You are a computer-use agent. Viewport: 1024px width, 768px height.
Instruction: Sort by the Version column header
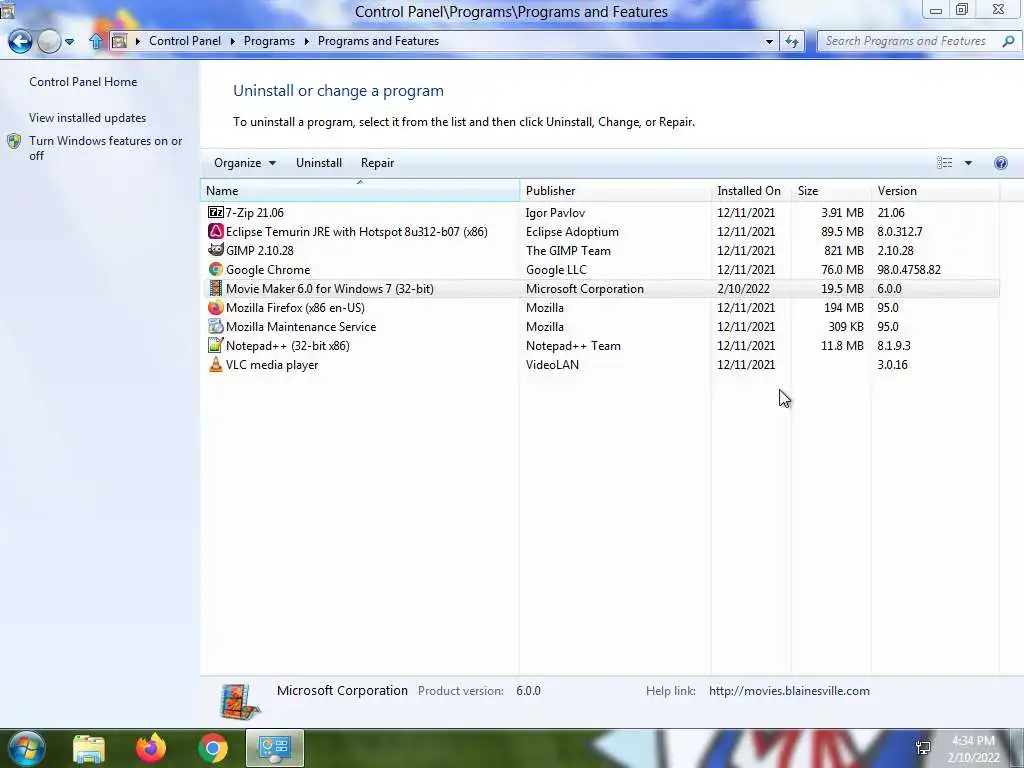(x=935, y=191)
